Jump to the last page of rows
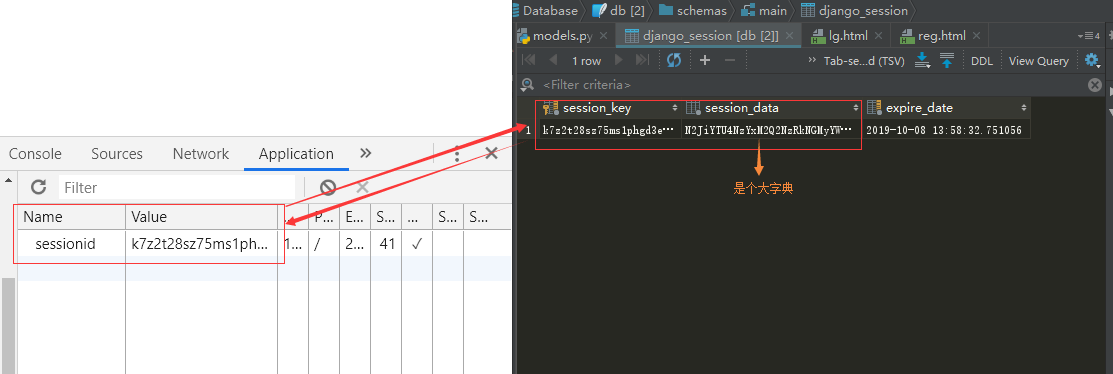This screenshot has height=374, width=1113. [x=642, y=60]
